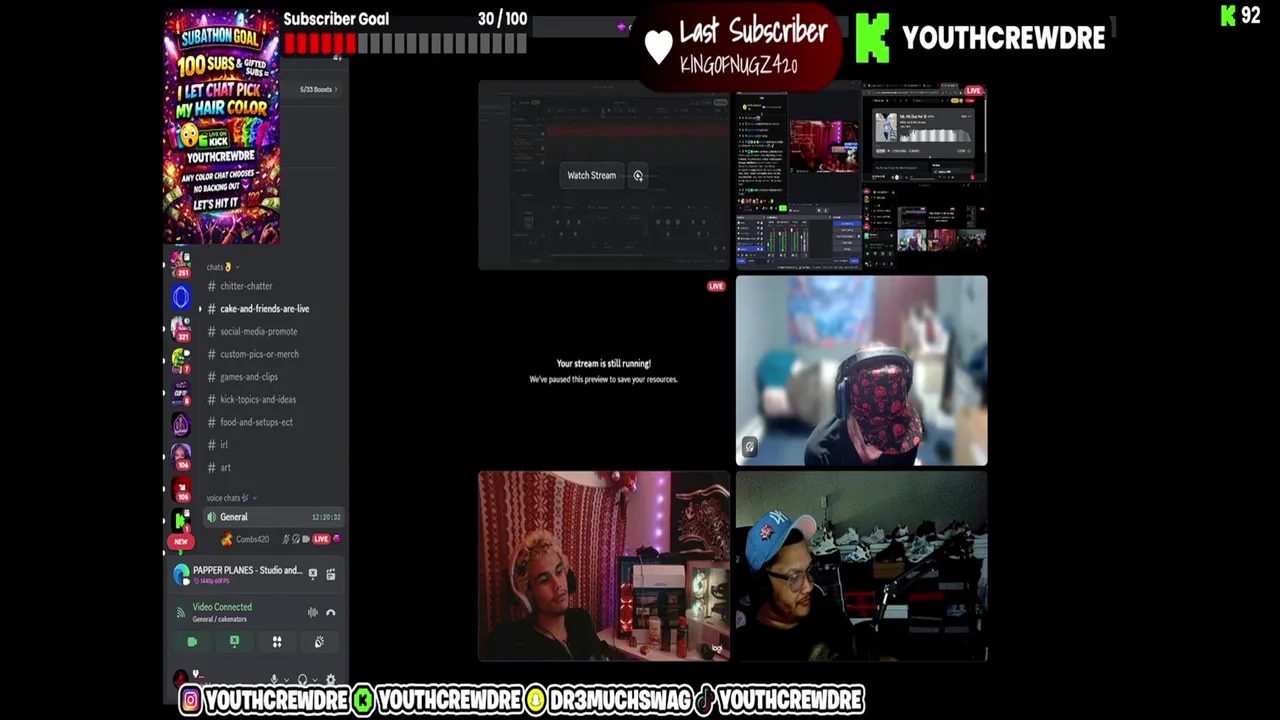Open the server with the 251 badge
The width and height of the screenshot is (1280, 720).
180,264
